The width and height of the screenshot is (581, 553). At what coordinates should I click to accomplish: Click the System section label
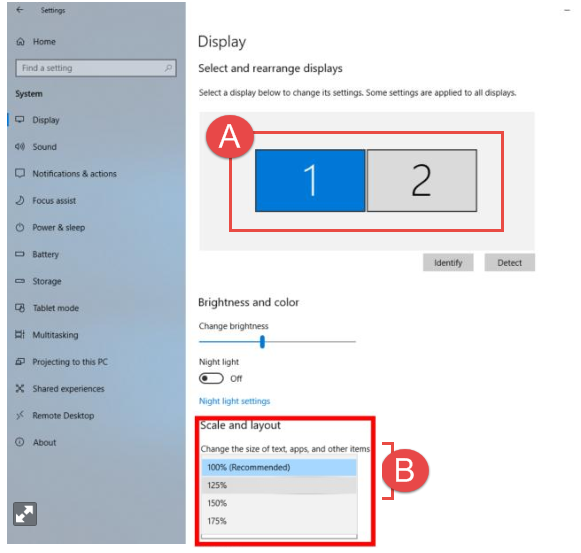(x=29, y=94)
